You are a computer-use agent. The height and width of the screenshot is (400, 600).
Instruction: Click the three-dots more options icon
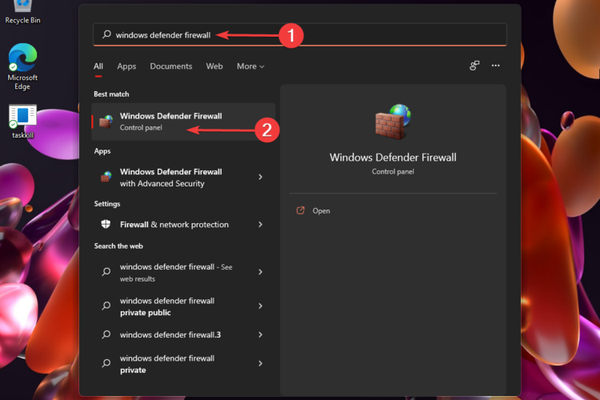[x=495, y=66]
